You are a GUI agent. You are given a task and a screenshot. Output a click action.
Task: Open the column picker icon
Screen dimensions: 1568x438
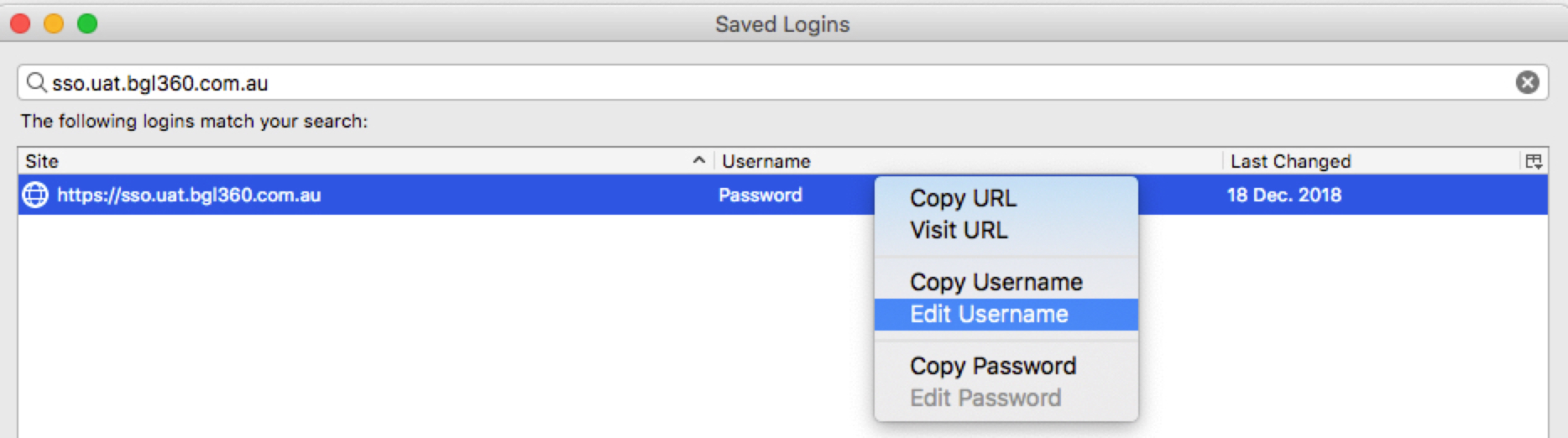(x=1534, y=161)
